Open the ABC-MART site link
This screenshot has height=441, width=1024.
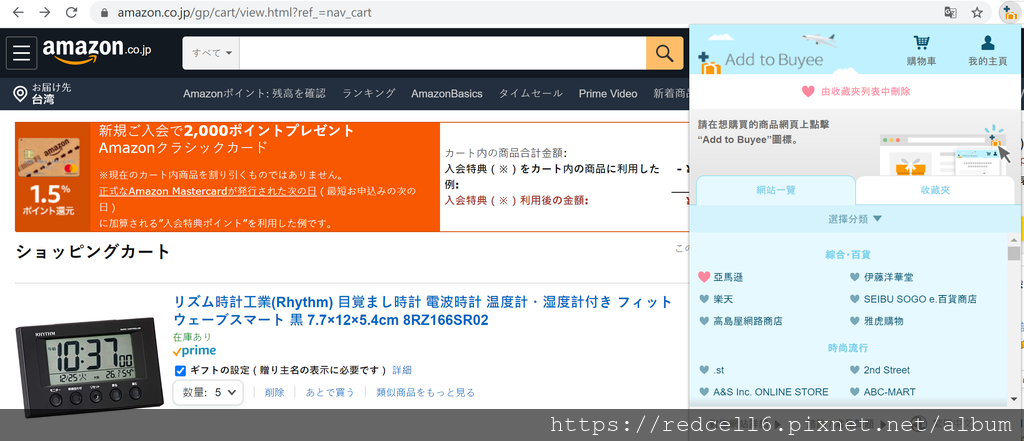point(889,392)
